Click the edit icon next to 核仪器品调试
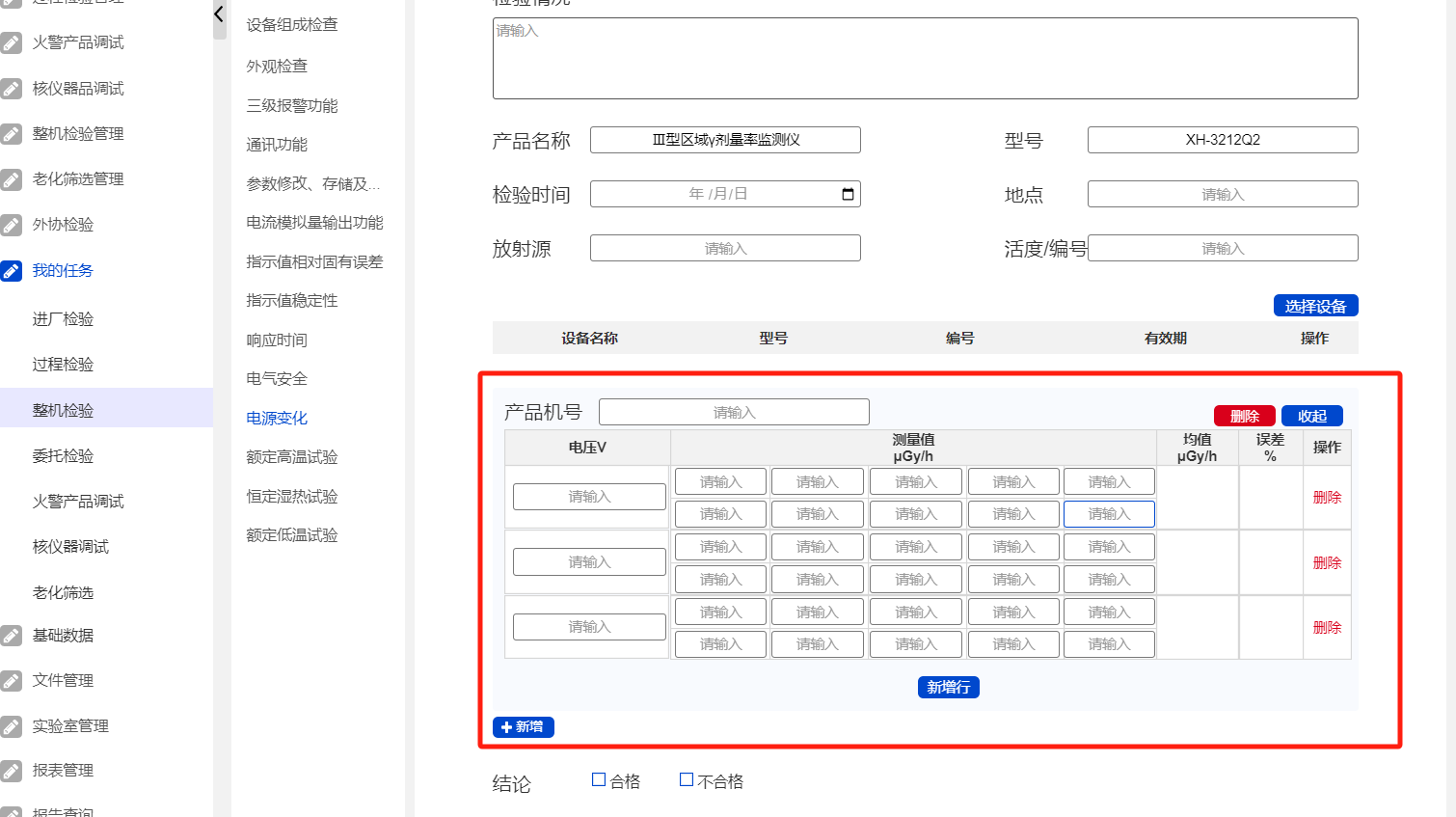This screenshot has height=817, width=1456. click(x=12, y=89)
